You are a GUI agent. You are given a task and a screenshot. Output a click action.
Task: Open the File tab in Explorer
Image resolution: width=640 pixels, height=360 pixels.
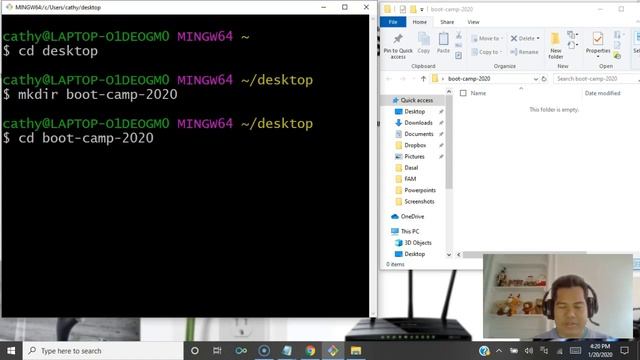tap(393, 22)
